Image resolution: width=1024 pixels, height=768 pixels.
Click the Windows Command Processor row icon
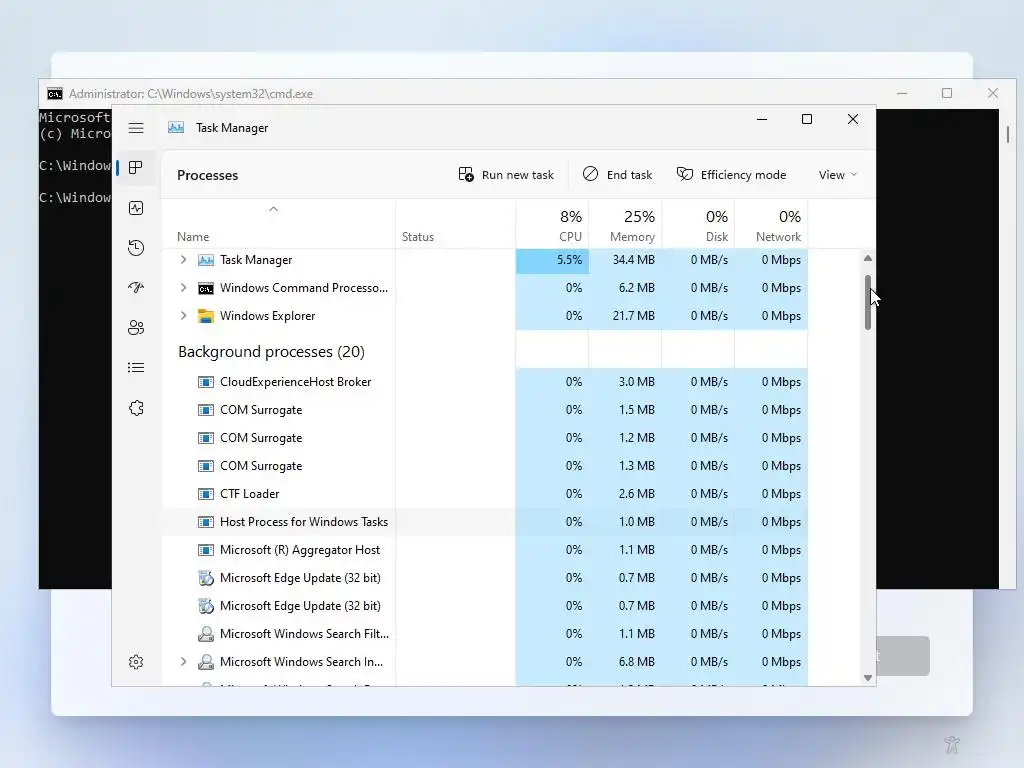coord(206,288)
